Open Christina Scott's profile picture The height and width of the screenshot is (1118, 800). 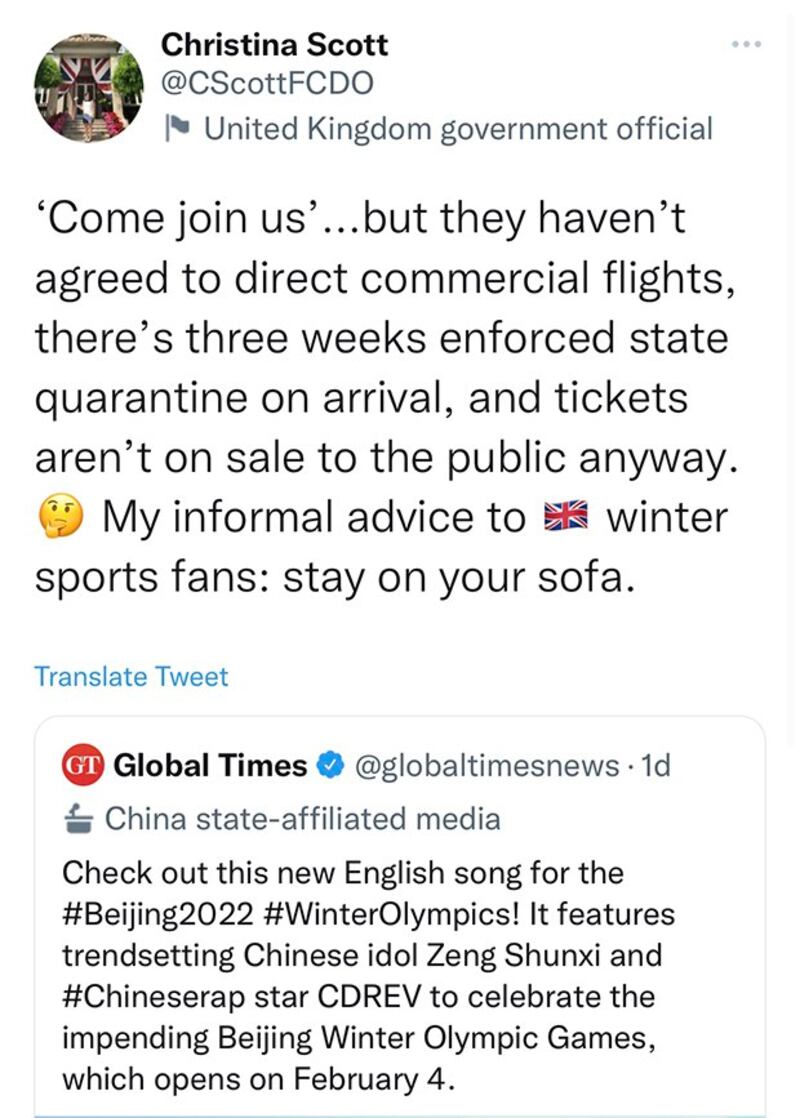tap(88, 88)
